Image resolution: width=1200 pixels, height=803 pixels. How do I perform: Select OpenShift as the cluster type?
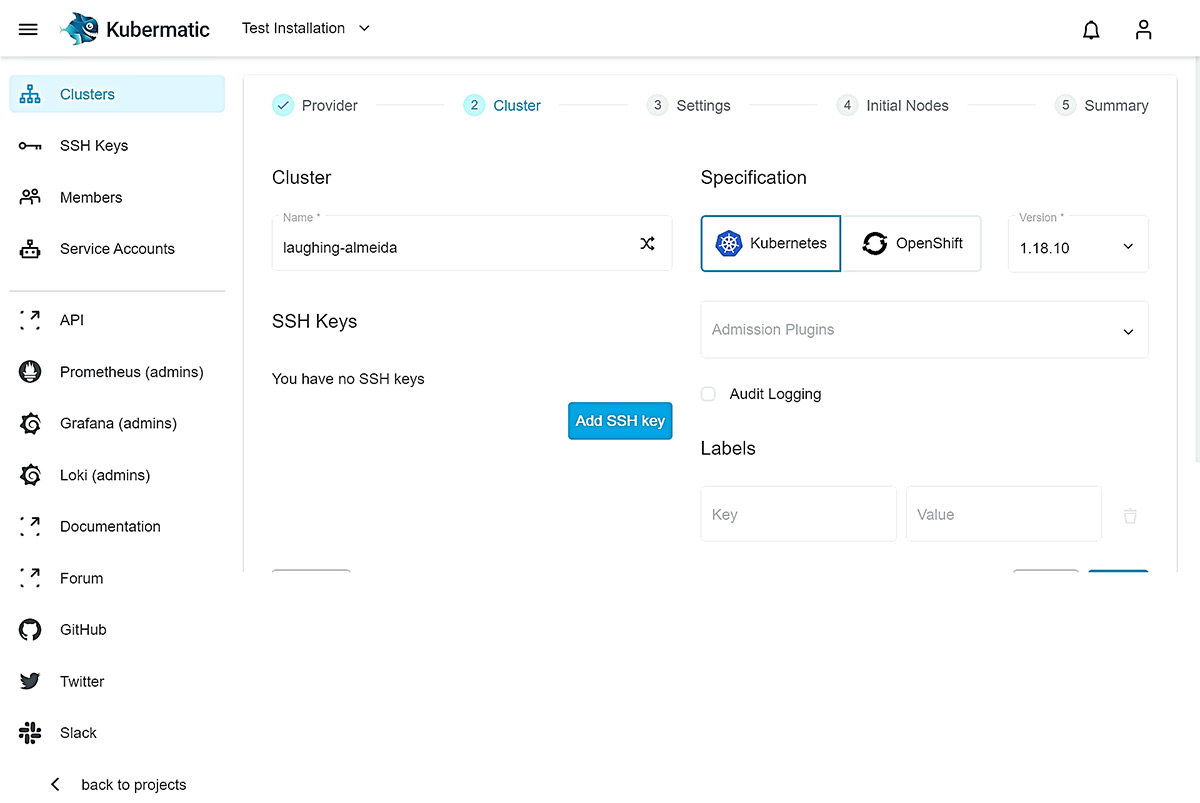[912, 243]
